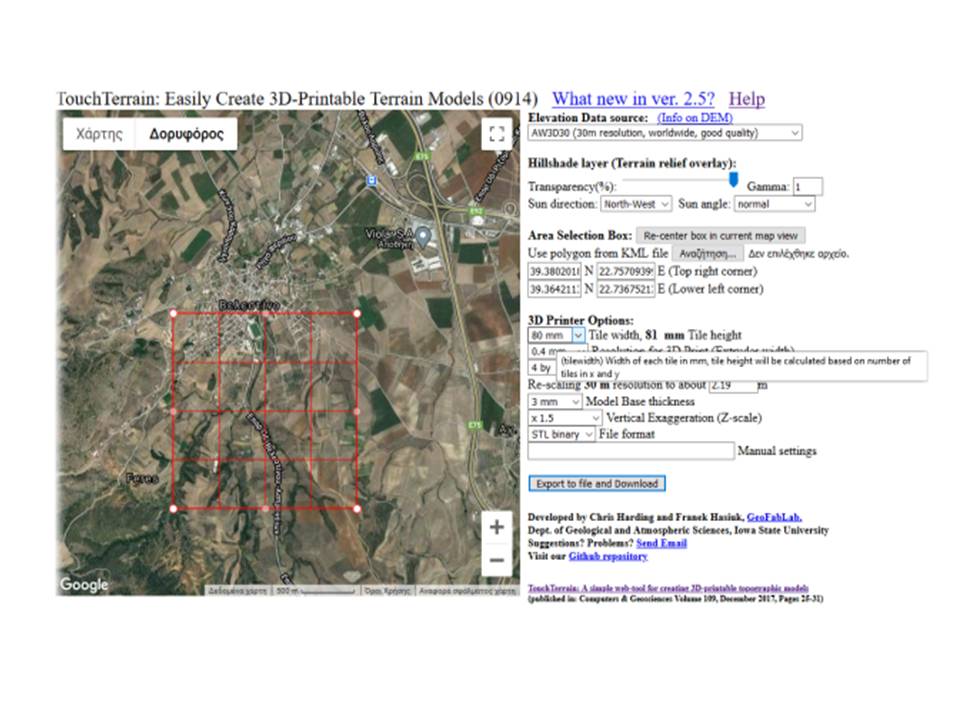Image resolution: width=960 pixels, height=720 pixels.
Task: Open the Send Email link
Action: (x=661, y=543)
